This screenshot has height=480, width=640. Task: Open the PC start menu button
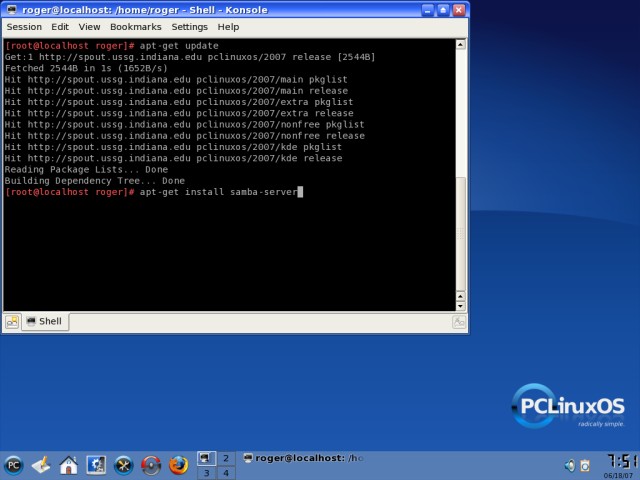click(x=13, y=465)
